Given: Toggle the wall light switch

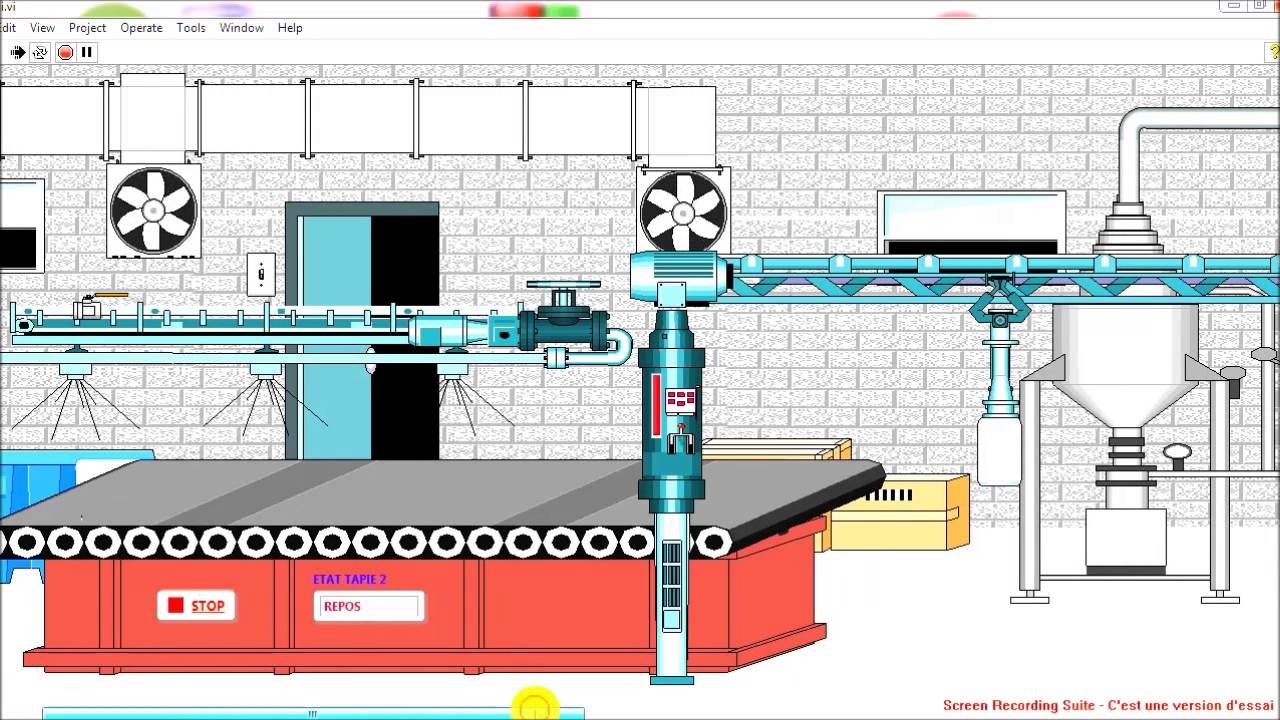Looking at the screenshot, I should tap(261, 274).
